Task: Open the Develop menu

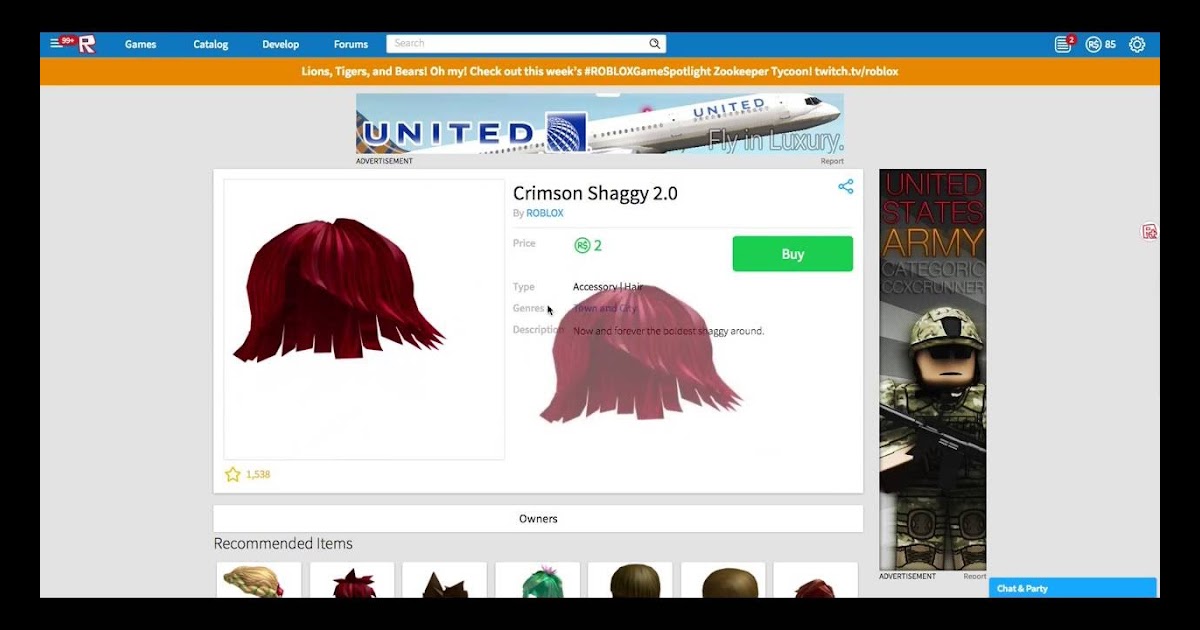Action: 280,44
